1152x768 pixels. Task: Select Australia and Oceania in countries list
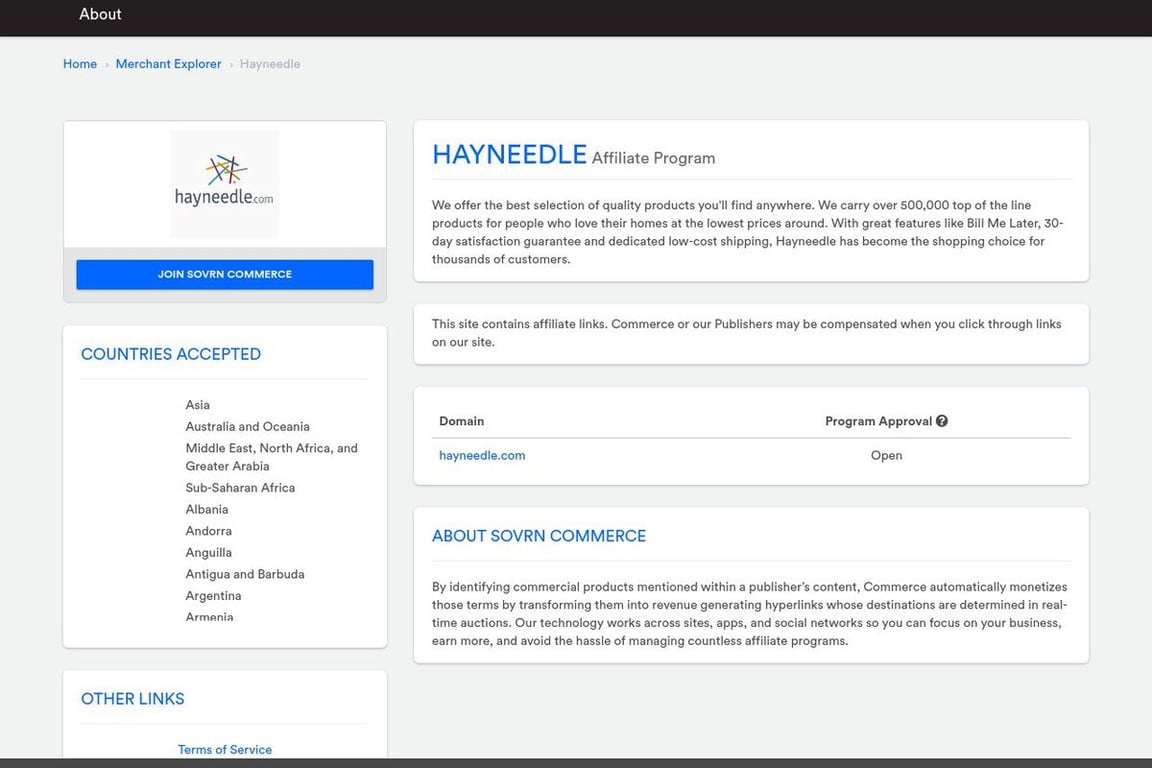click(x=248, y=426)
